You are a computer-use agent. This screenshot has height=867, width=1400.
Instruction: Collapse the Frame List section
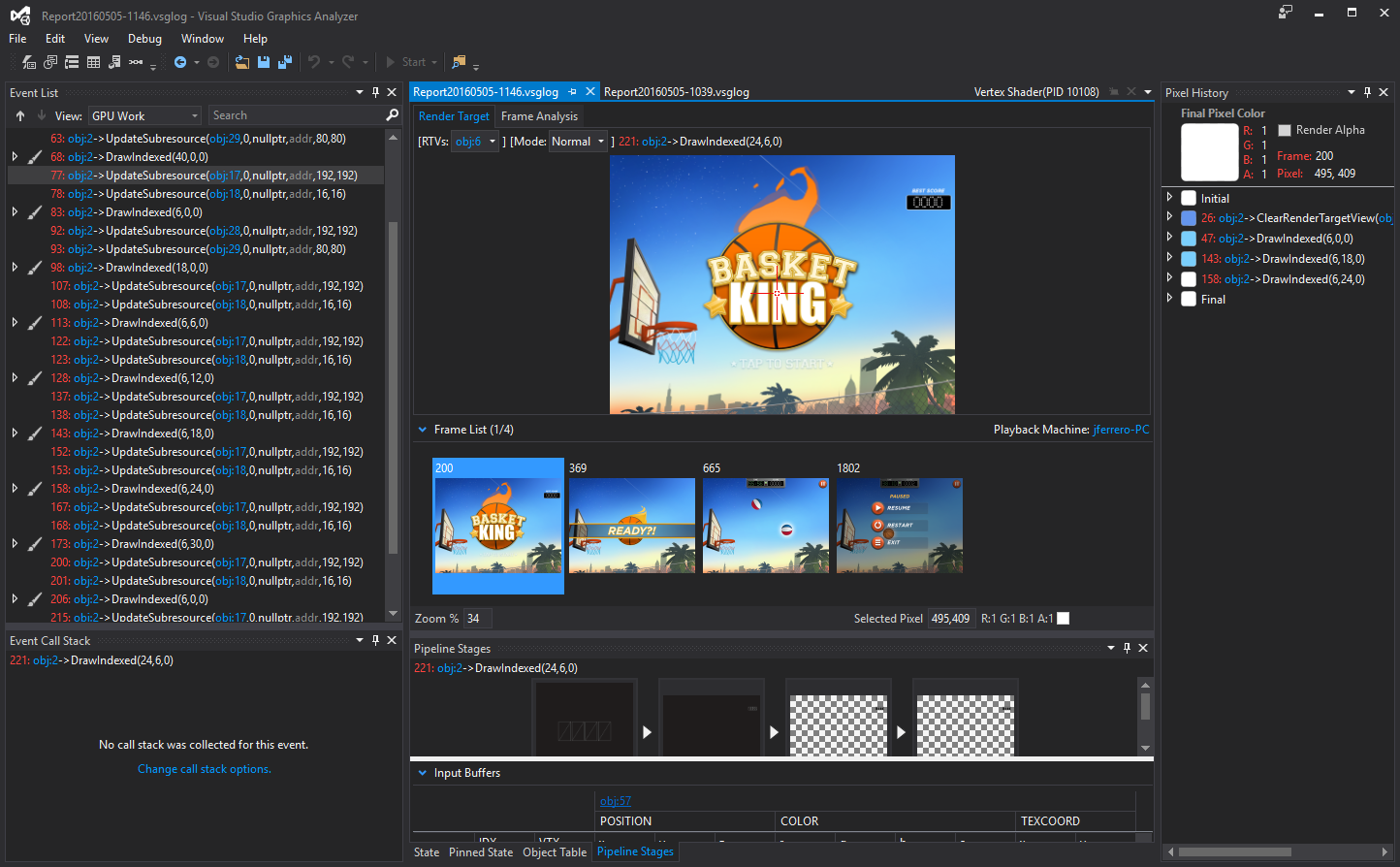(422, 429)
